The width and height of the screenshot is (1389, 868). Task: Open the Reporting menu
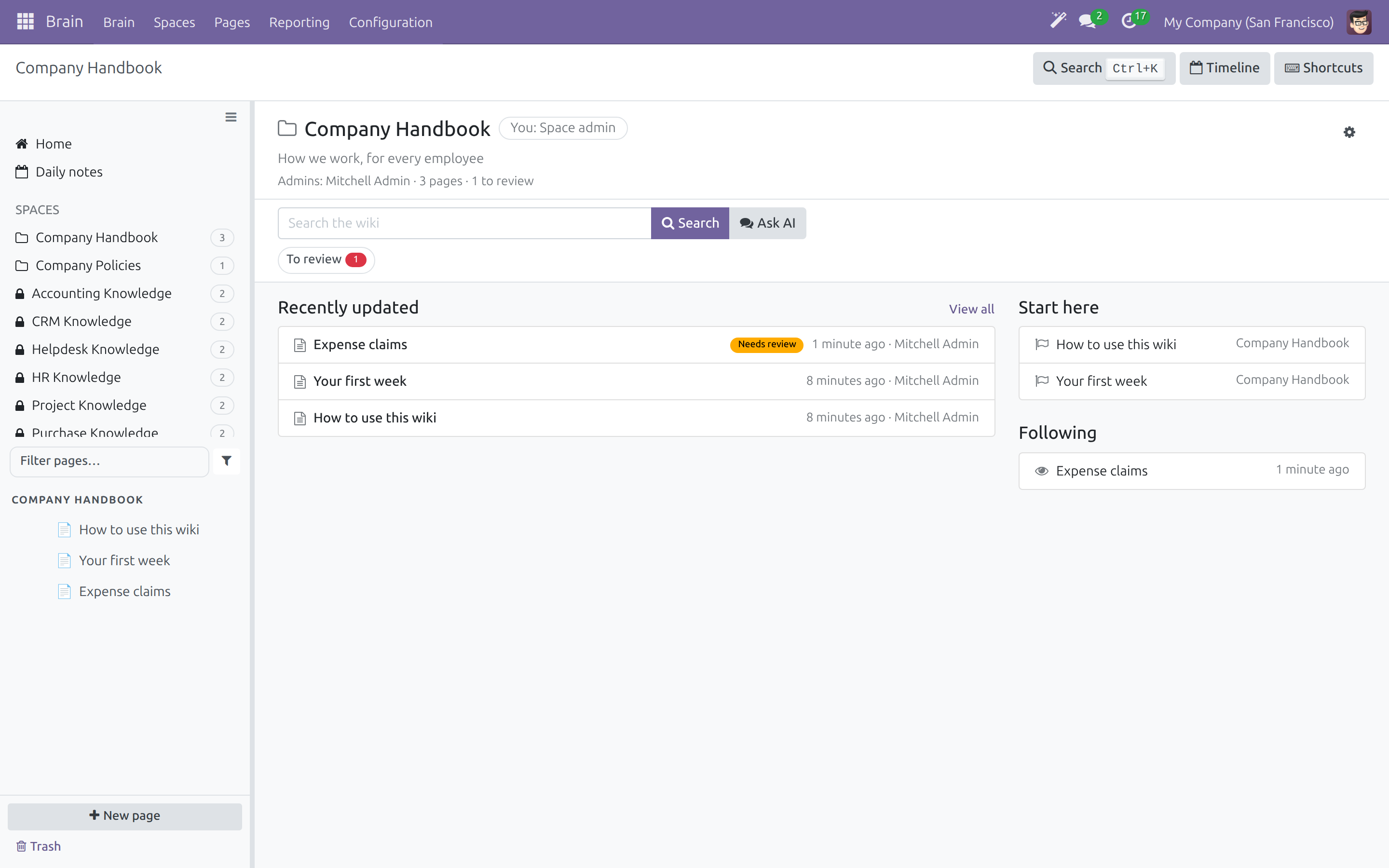click(299, 22)
